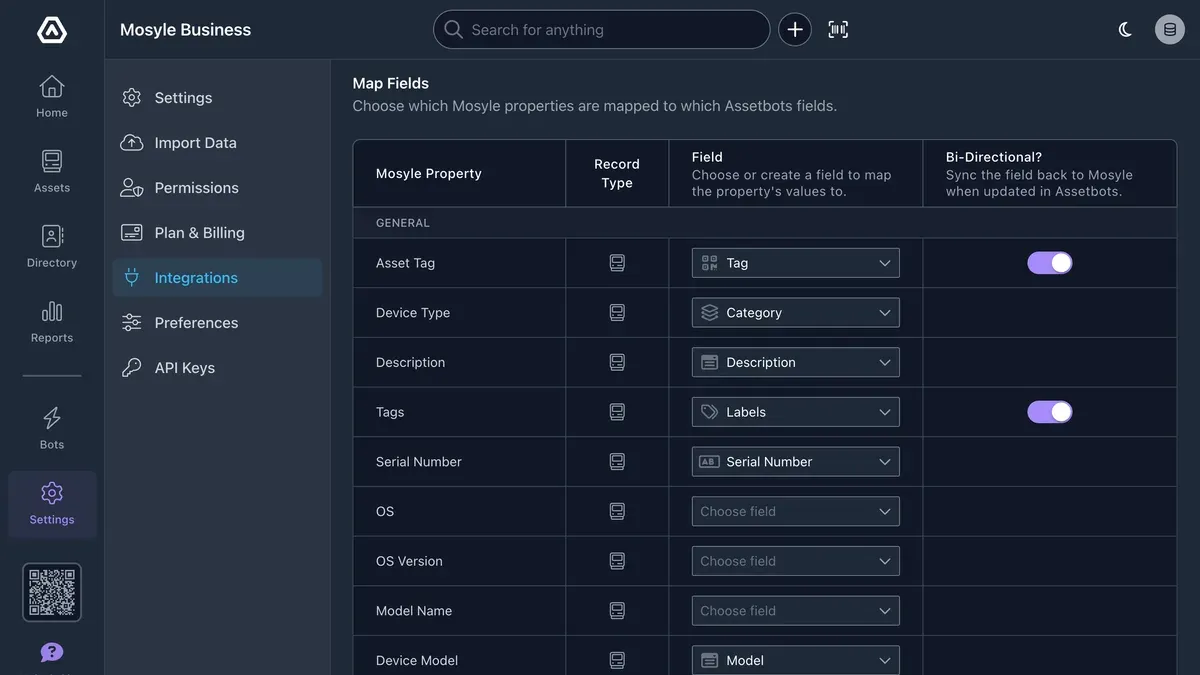Screen dimensions: 1200x675
Task: Open Settings in the side menu
Action: tap(217, 98)
